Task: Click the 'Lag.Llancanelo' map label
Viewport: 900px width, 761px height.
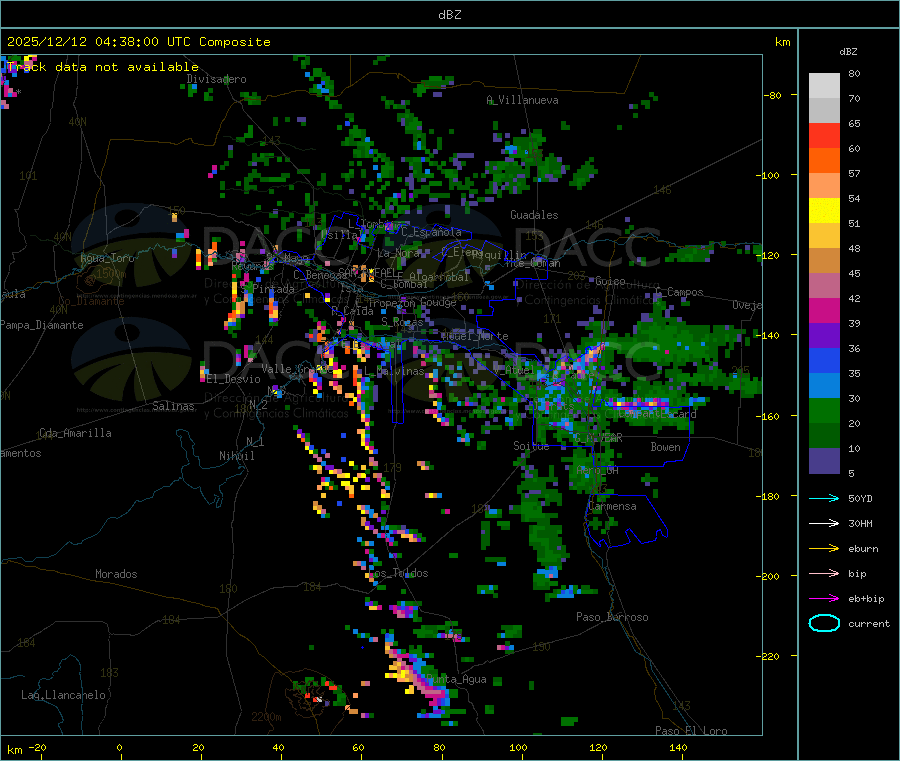Action: [64, 695]
